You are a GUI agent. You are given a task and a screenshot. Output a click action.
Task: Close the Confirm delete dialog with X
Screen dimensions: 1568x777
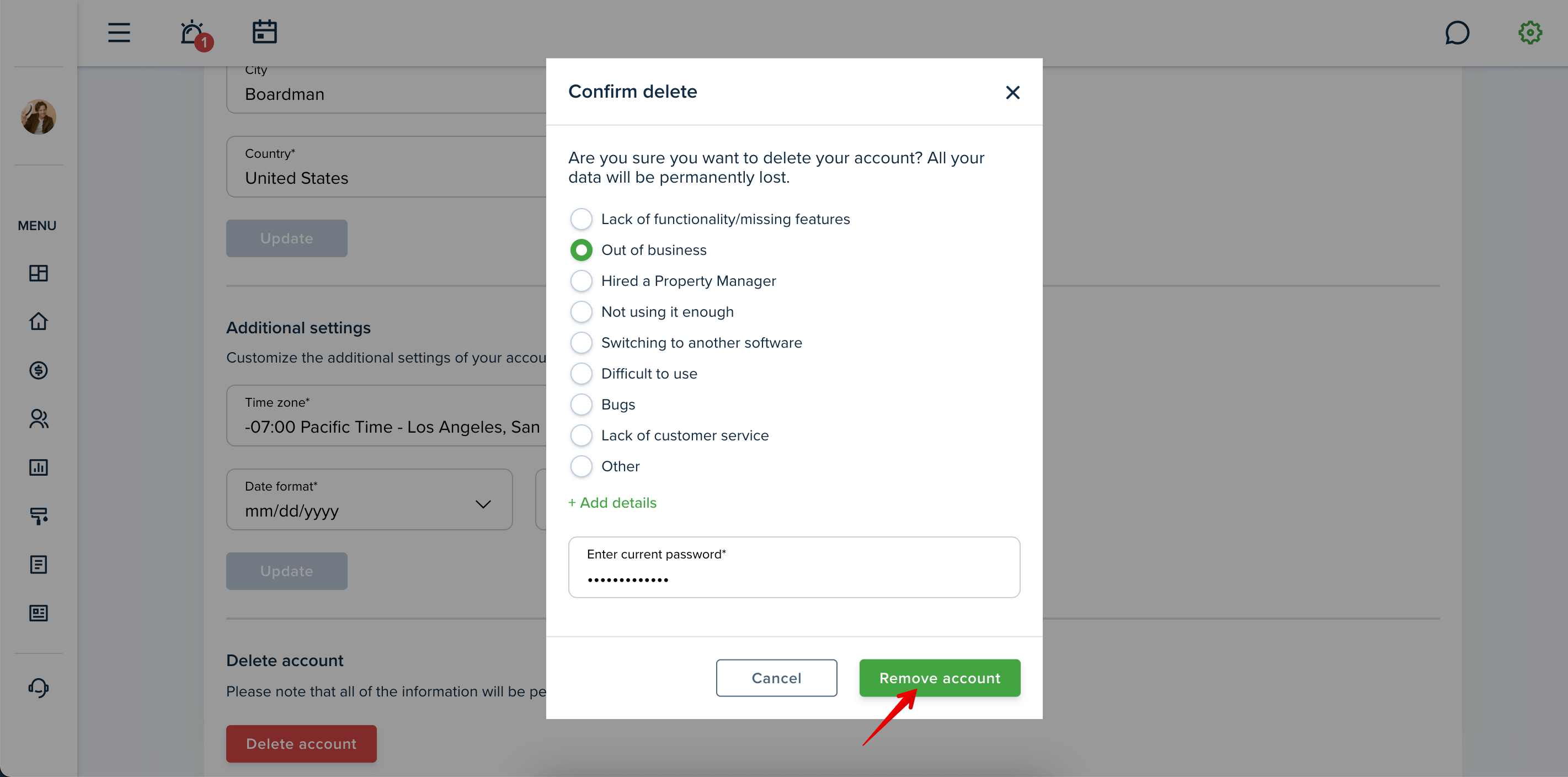tap(1012, 93)
